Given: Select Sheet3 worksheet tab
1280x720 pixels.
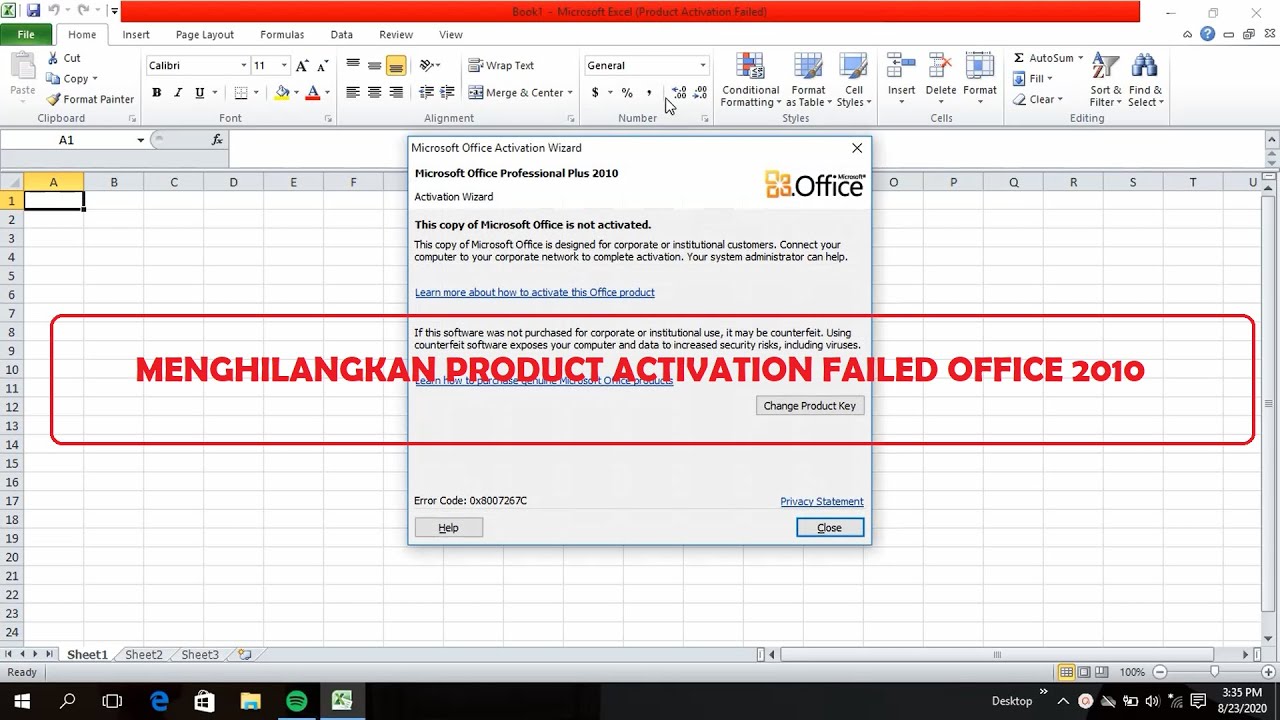Looking at the screenshot, I should pyautogui.click(x=199, y=655).
